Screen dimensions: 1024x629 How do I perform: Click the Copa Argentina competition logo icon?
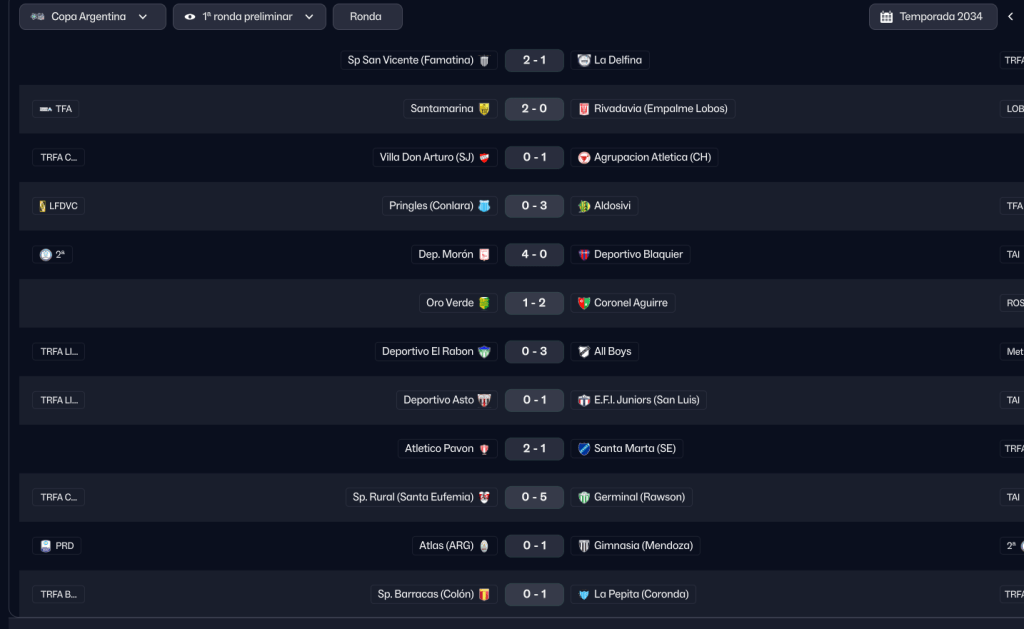pyautogui.click(x=38, y=17)
